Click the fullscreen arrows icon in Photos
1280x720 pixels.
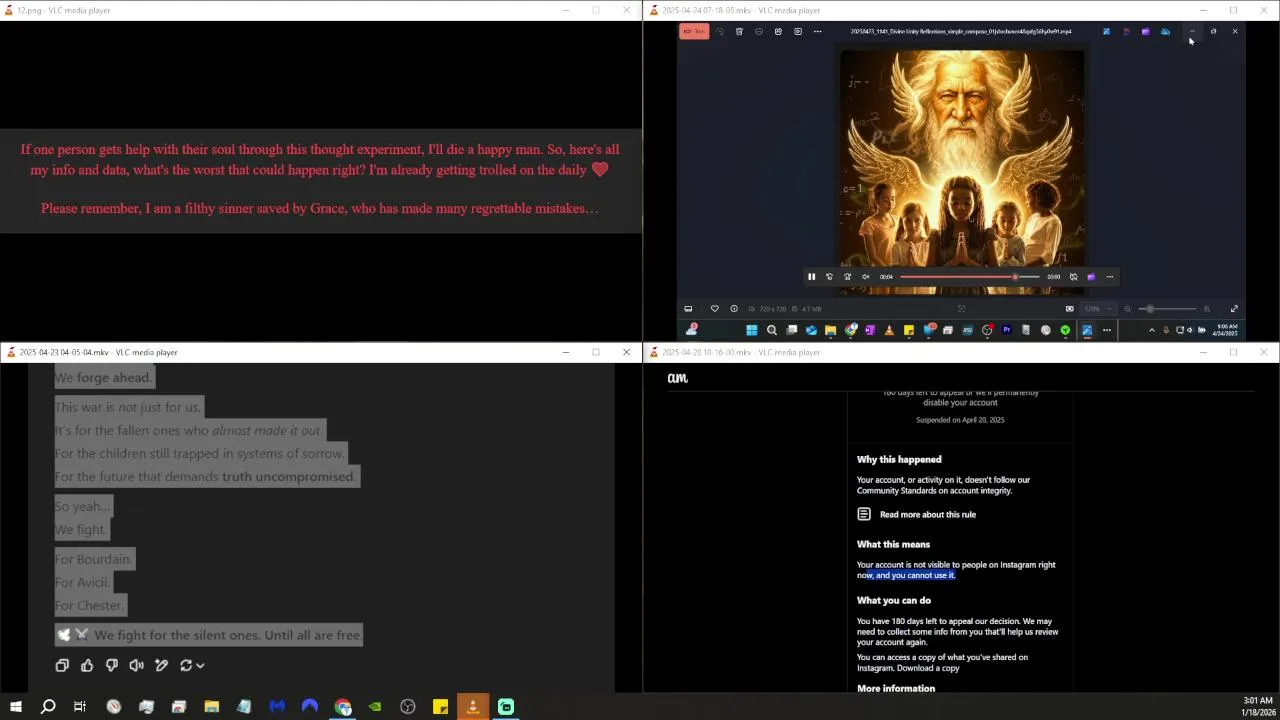coord(1234,309)
